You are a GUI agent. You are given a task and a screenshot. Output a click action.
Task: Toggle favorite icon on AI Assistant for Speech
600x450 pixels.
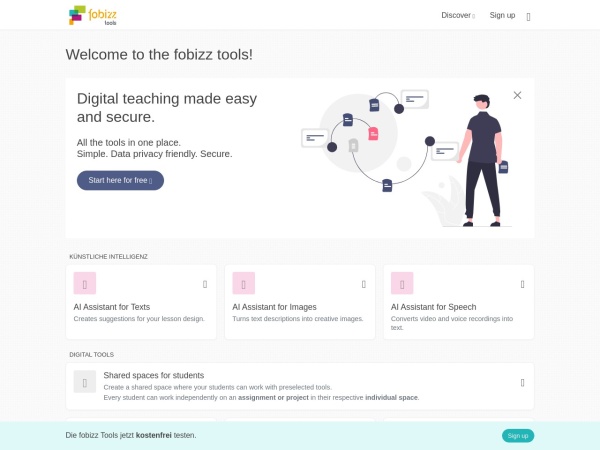tap(522, 284)
